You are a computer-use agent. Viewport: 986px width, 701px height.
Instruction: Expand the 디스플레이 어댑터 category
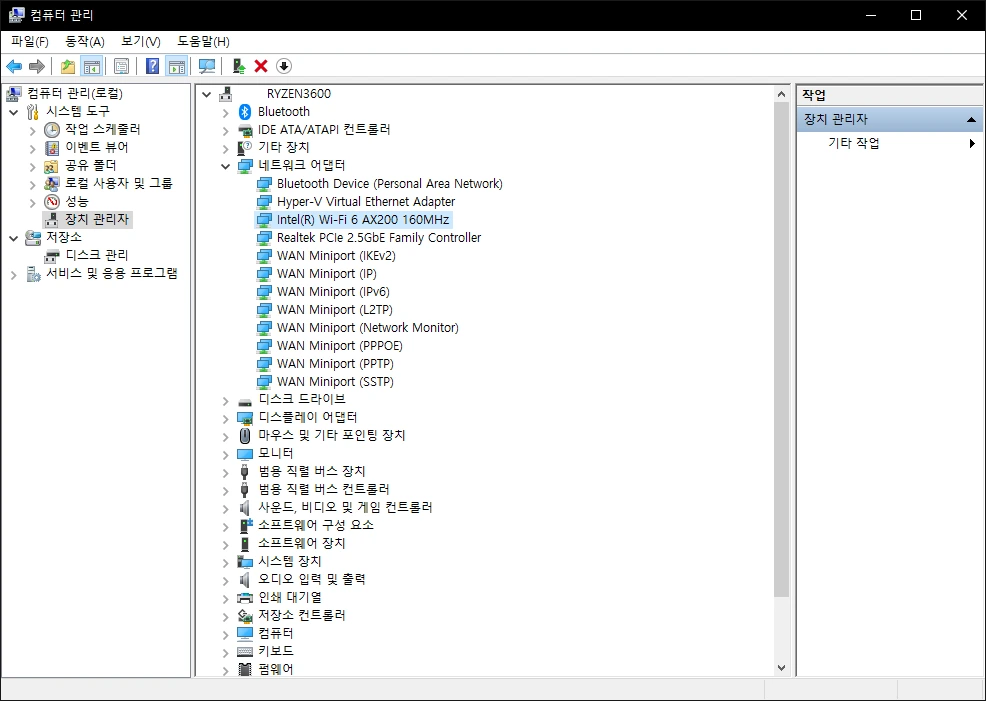point(224,417)
